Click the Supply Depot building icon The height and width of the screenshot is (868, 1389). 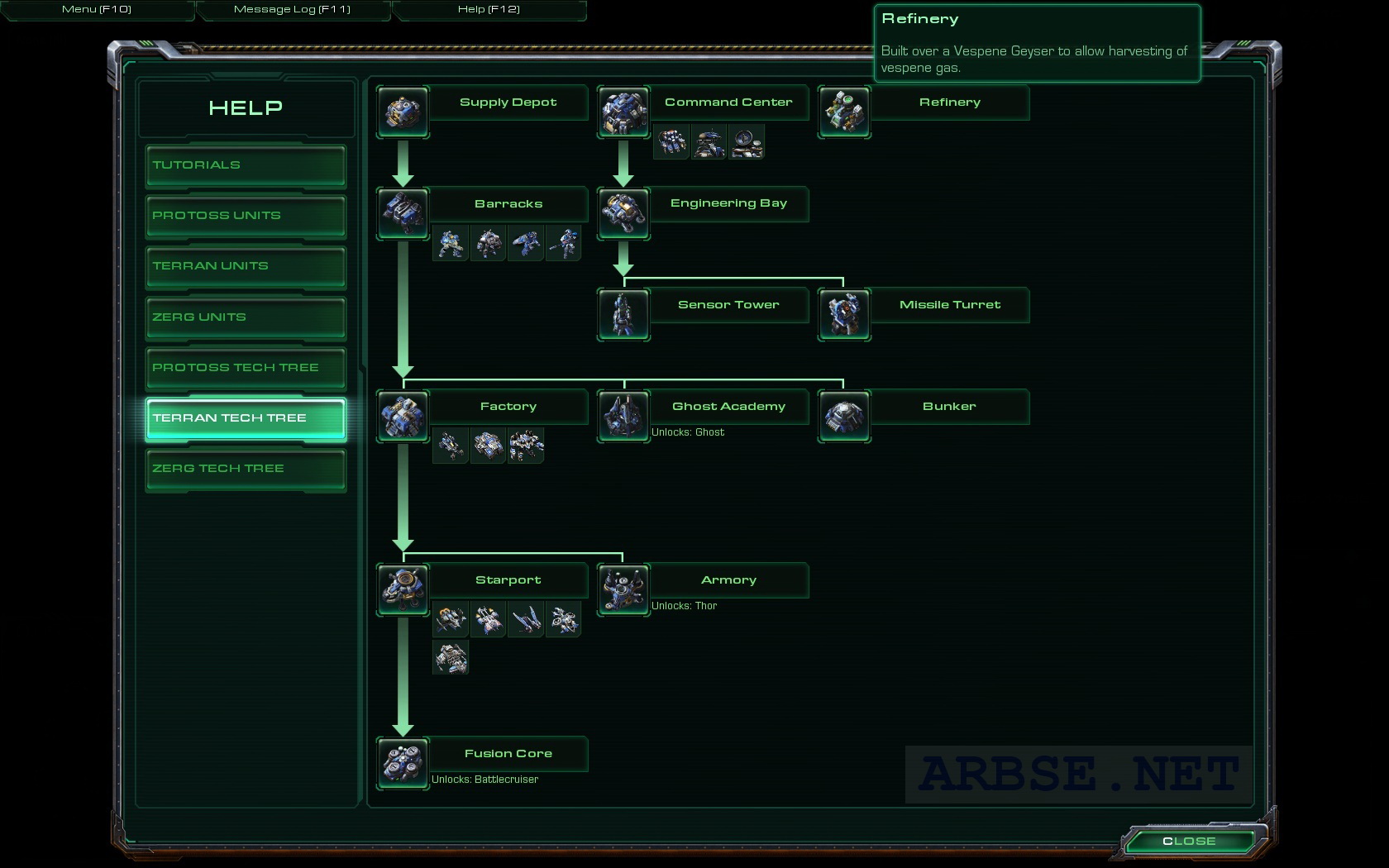coord(403,112)
